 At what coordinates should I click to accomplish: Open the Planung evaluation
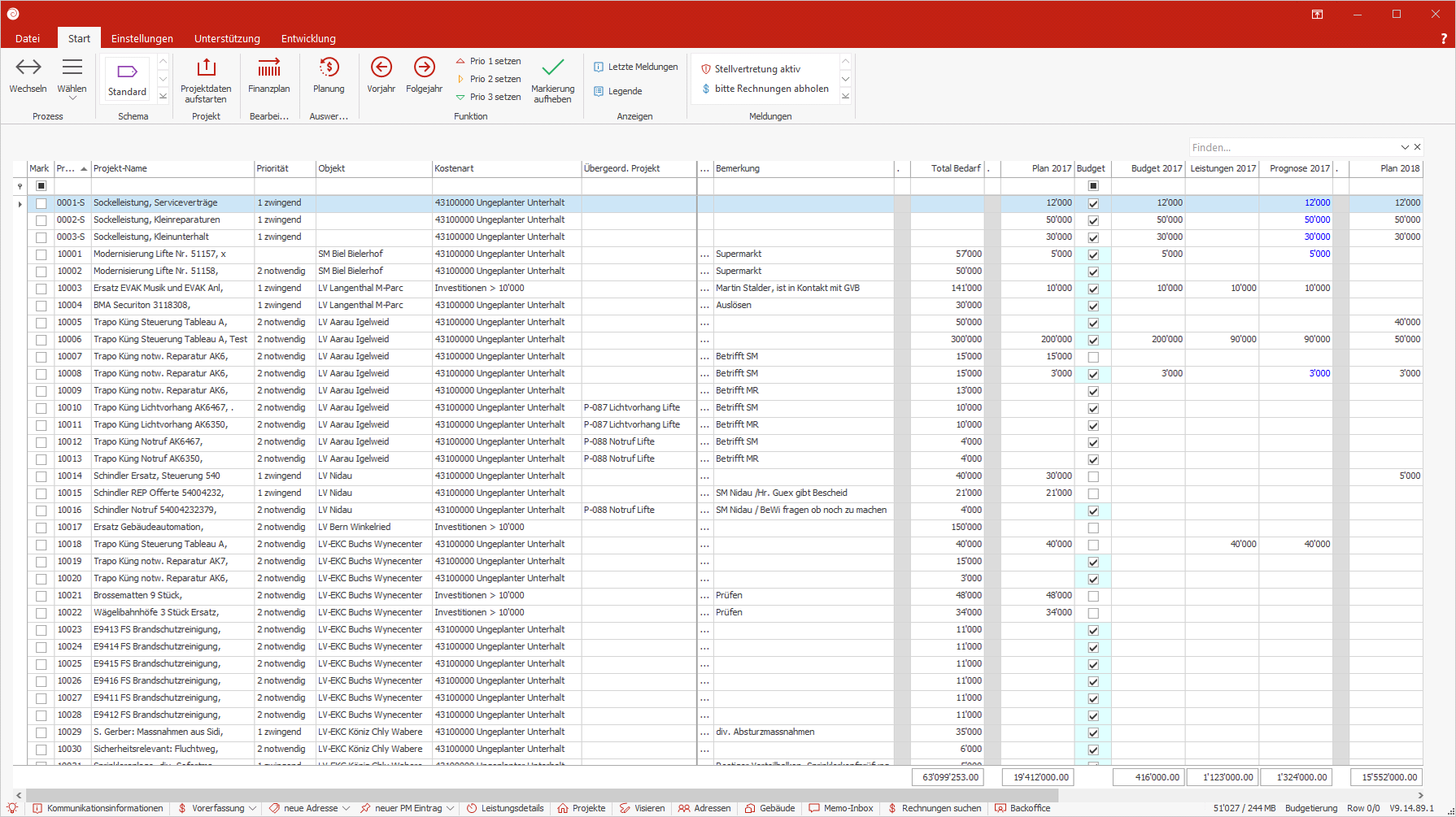(329, 76)
